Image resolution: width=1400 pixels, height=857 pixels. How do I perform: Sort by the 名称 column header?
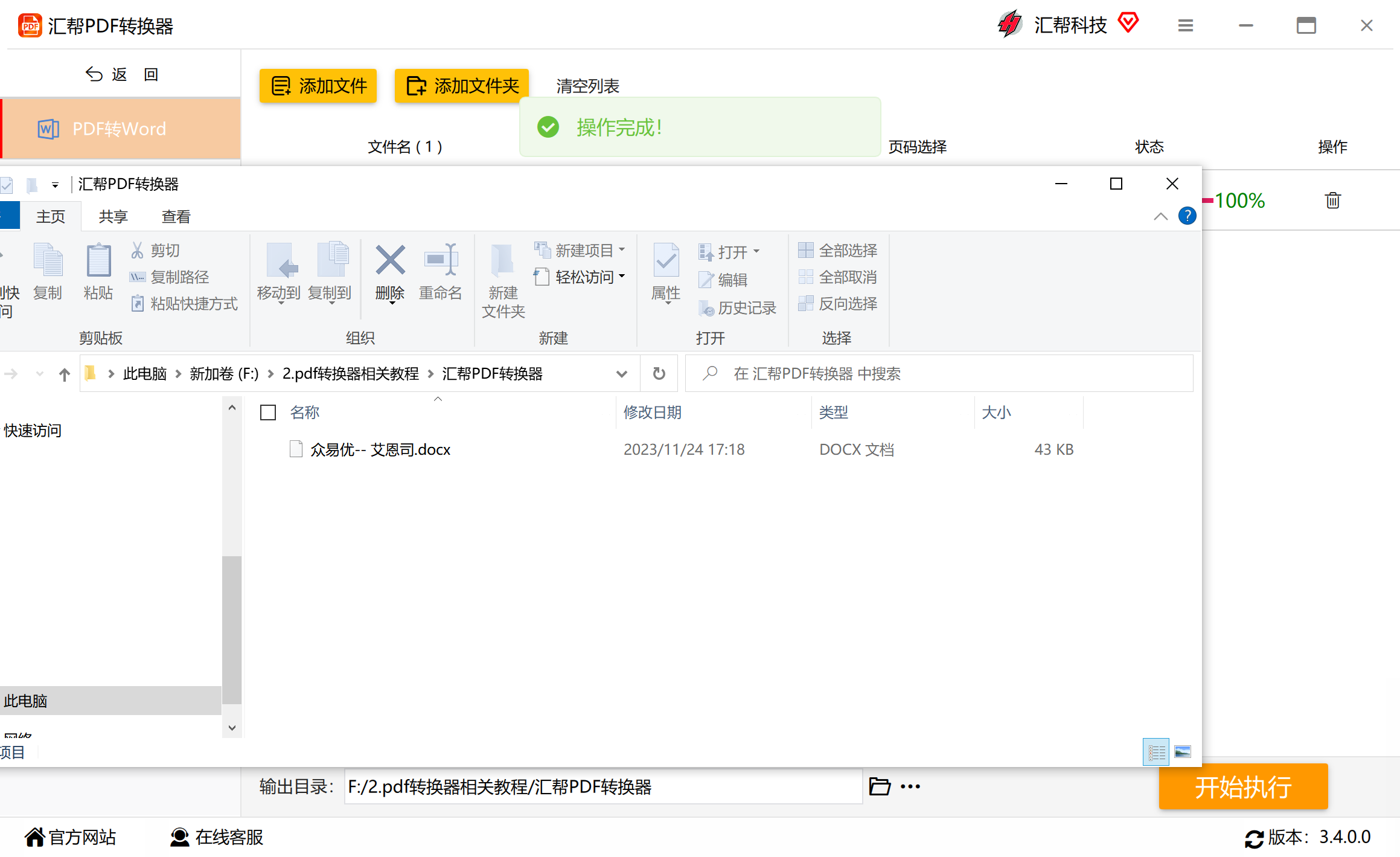304,412
